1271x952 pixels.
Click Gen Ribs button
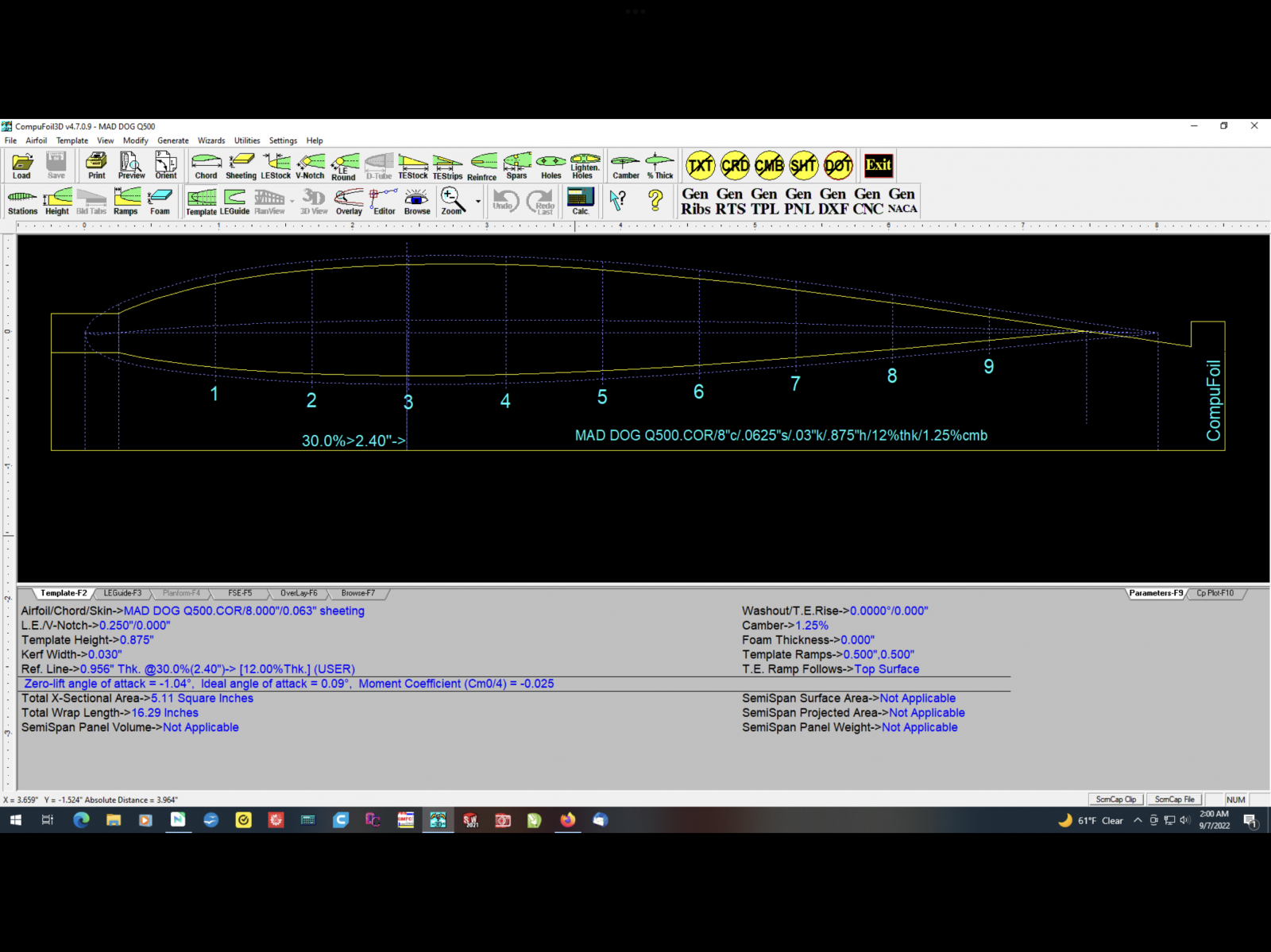click(x=695, y=201)
